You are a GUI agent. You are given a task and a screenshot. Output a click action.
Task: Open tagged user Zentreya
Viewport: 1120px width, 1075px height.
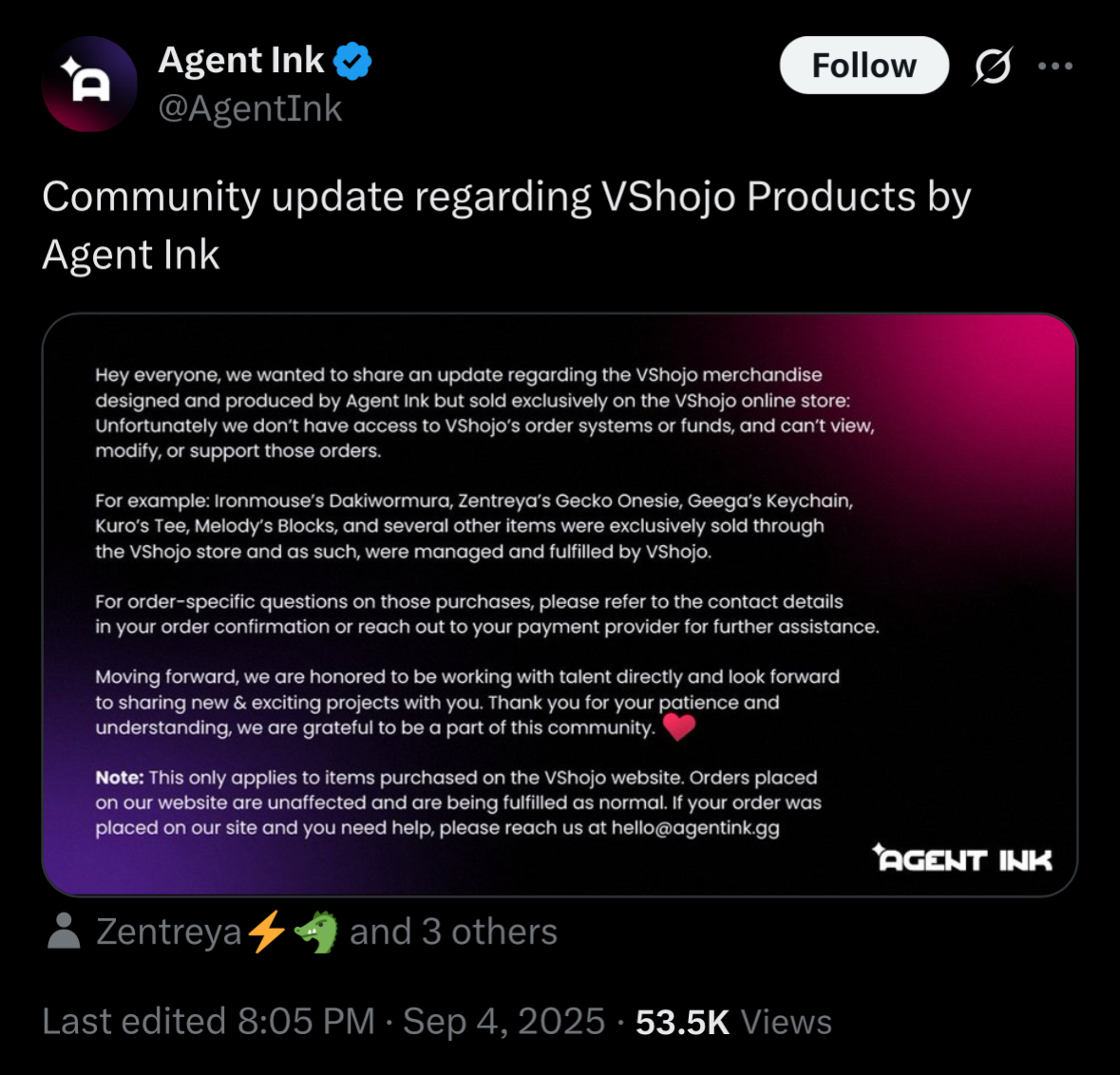[x=168, y=932]
